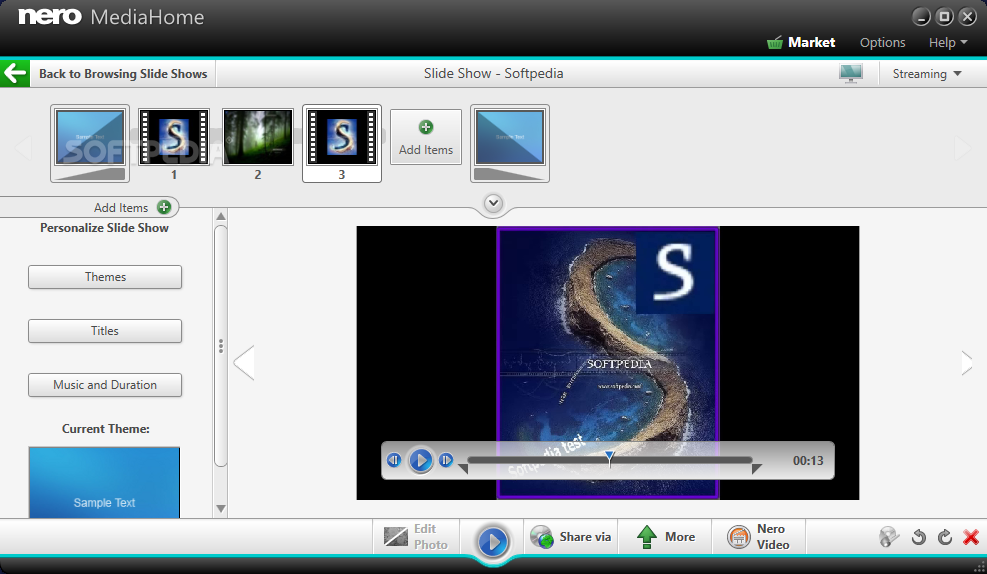Step back one frame in preview player
987x574 pixels.
[x=394, y=460]
